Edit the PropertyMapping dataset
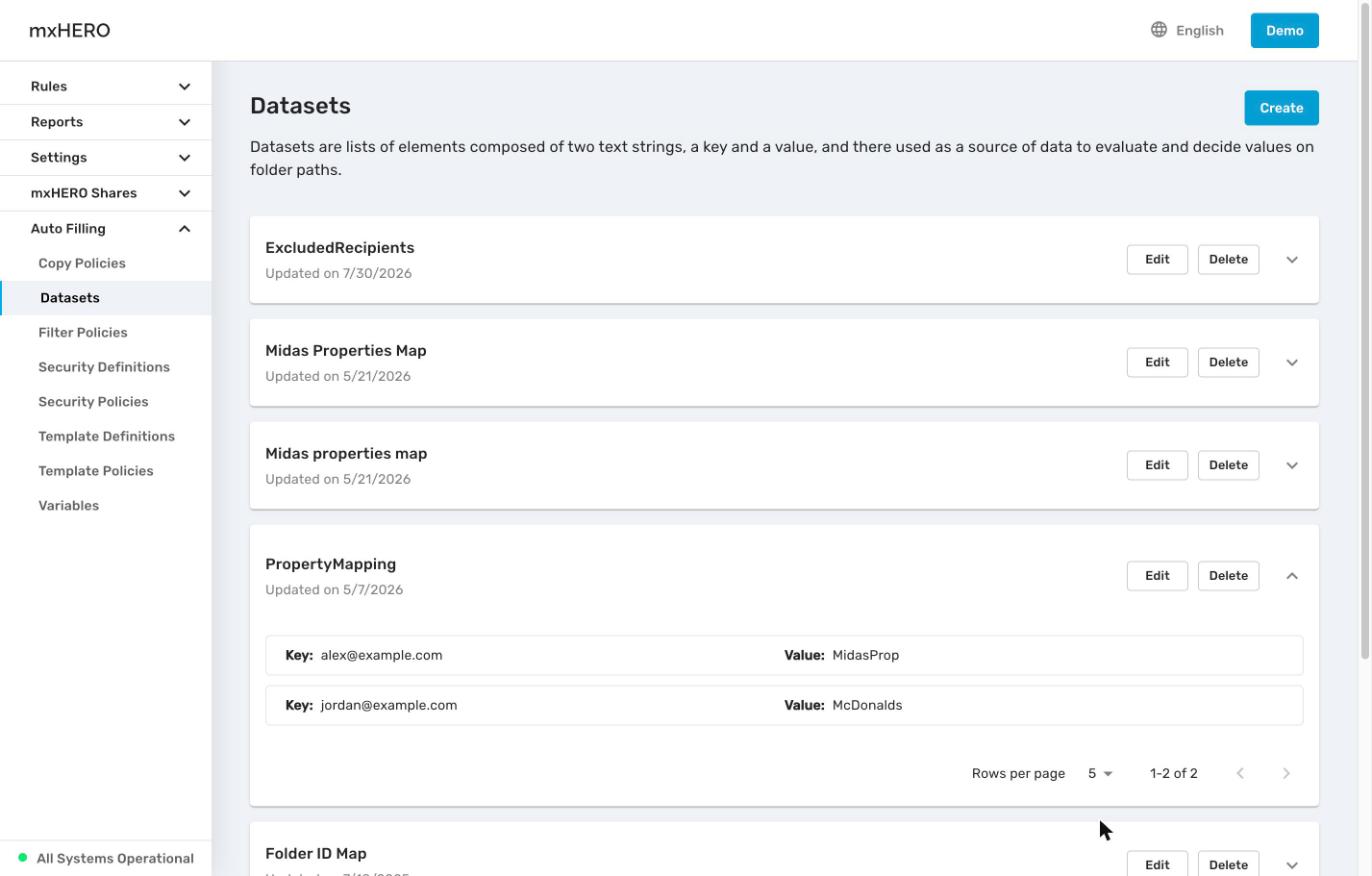The image size is (1372, 876). tap(1157, 576)
